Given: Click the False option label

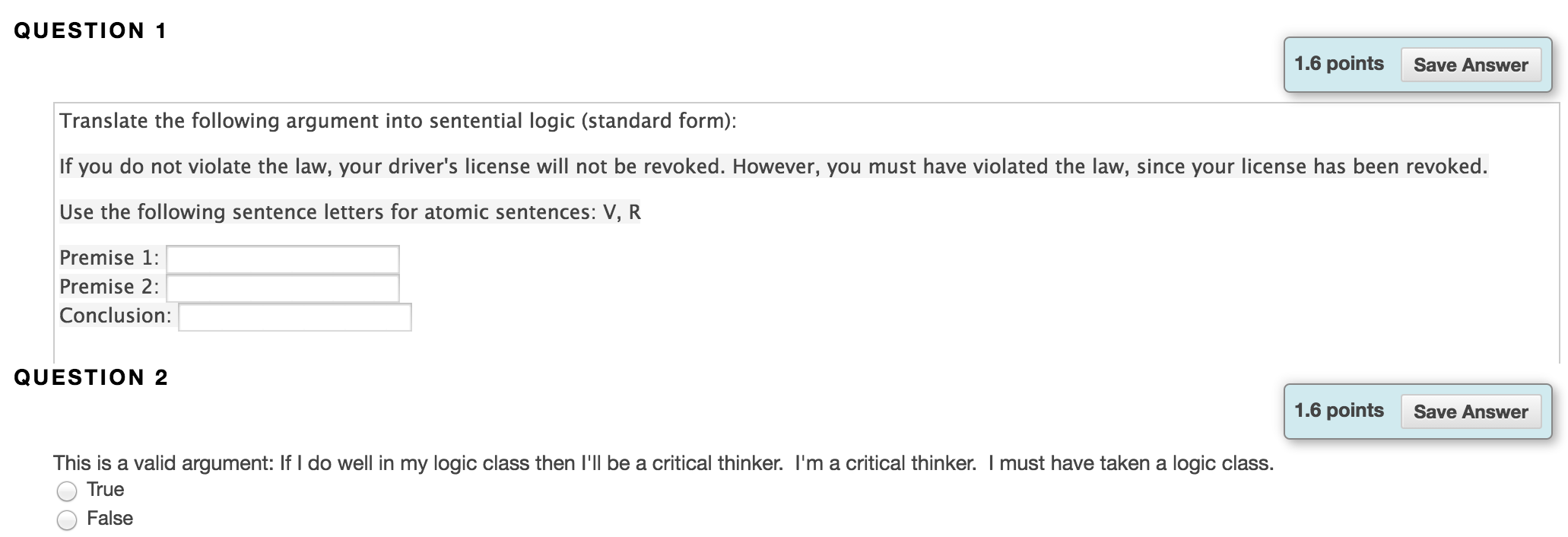Looking at the screenshot, I should coord(111,518).
